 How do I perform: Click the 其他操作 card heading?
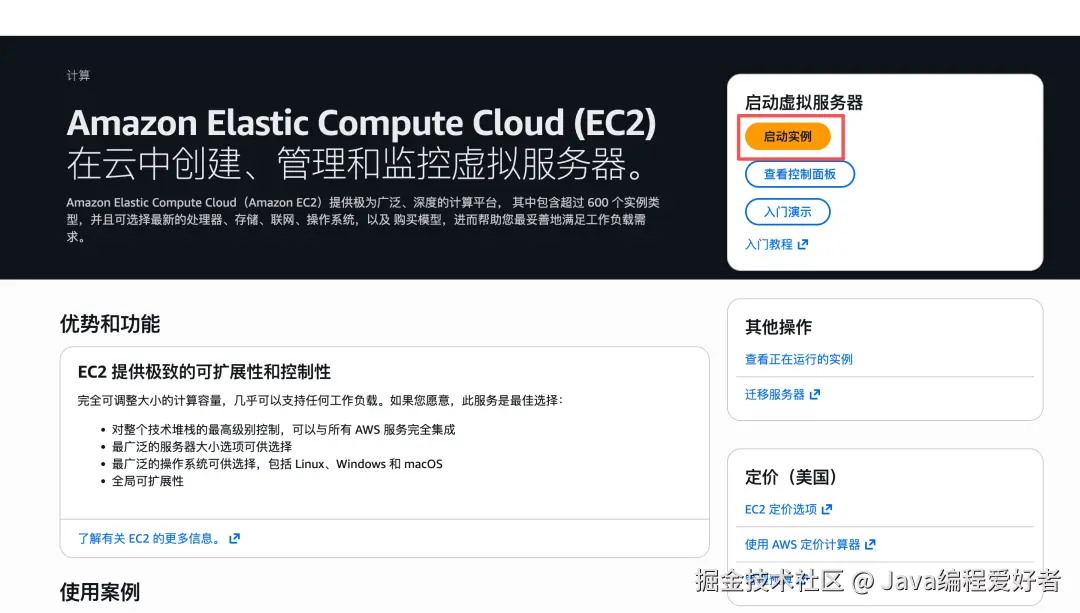pos(778,327)
